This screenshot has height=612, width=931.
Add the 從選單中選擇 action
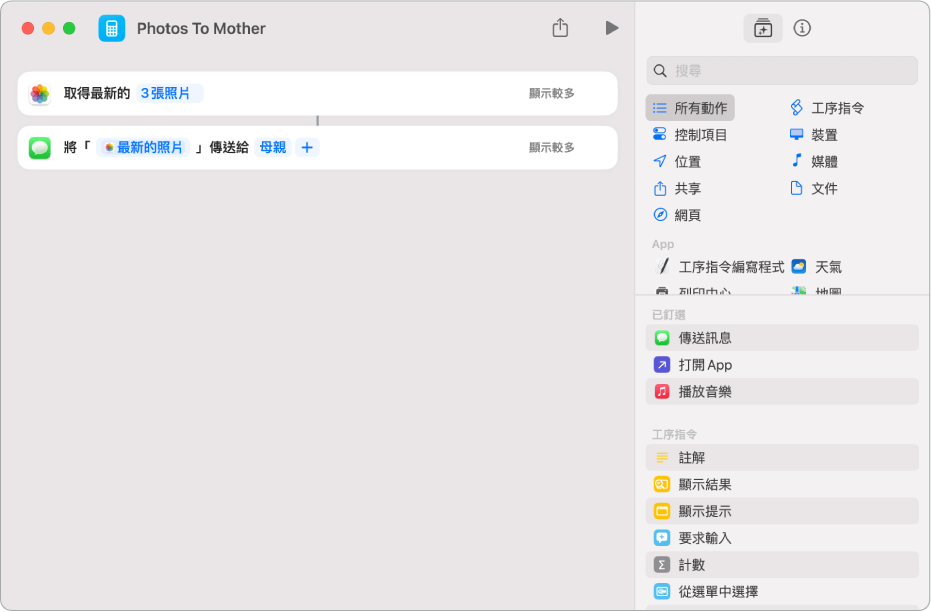782,591
